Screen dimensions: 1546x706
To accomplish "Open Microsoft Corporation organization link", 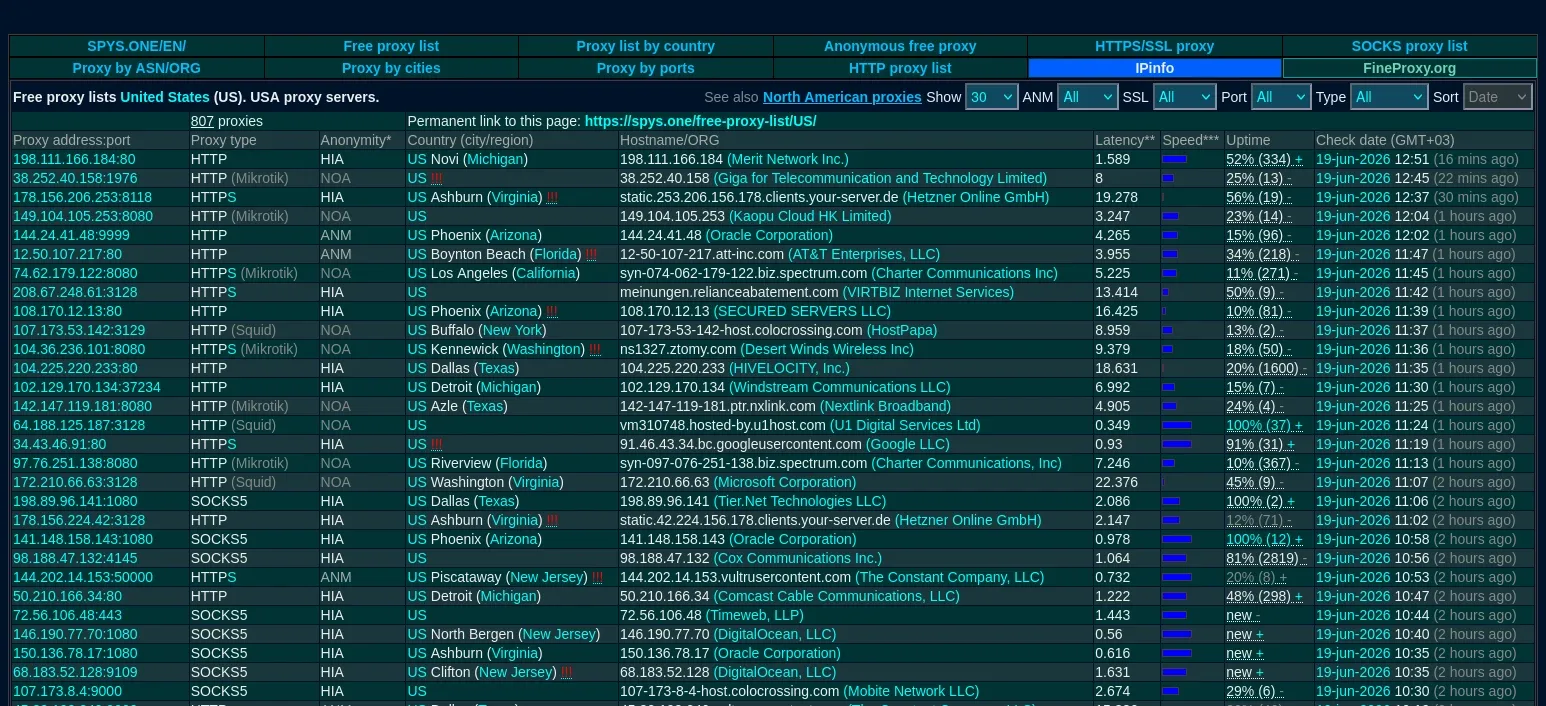I will pyautogui.click(x=785, y=482).
